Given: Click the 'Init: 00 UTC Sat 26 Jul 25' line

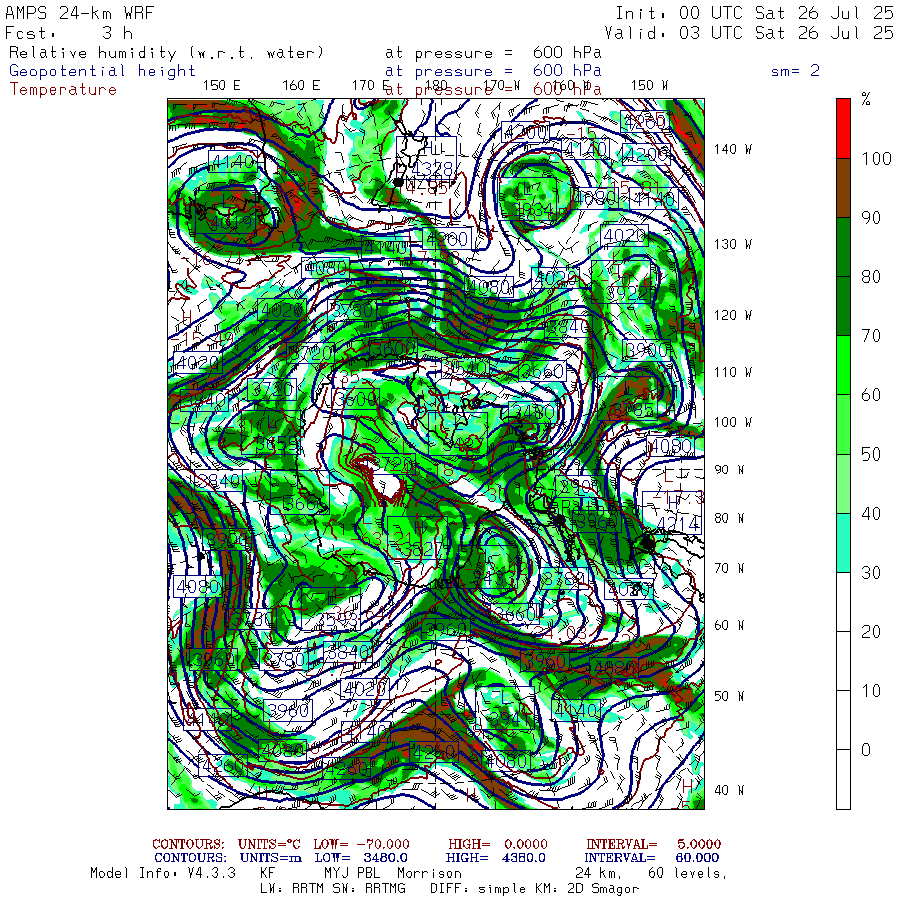Looking at the screenshot, I should coord(755,13).
